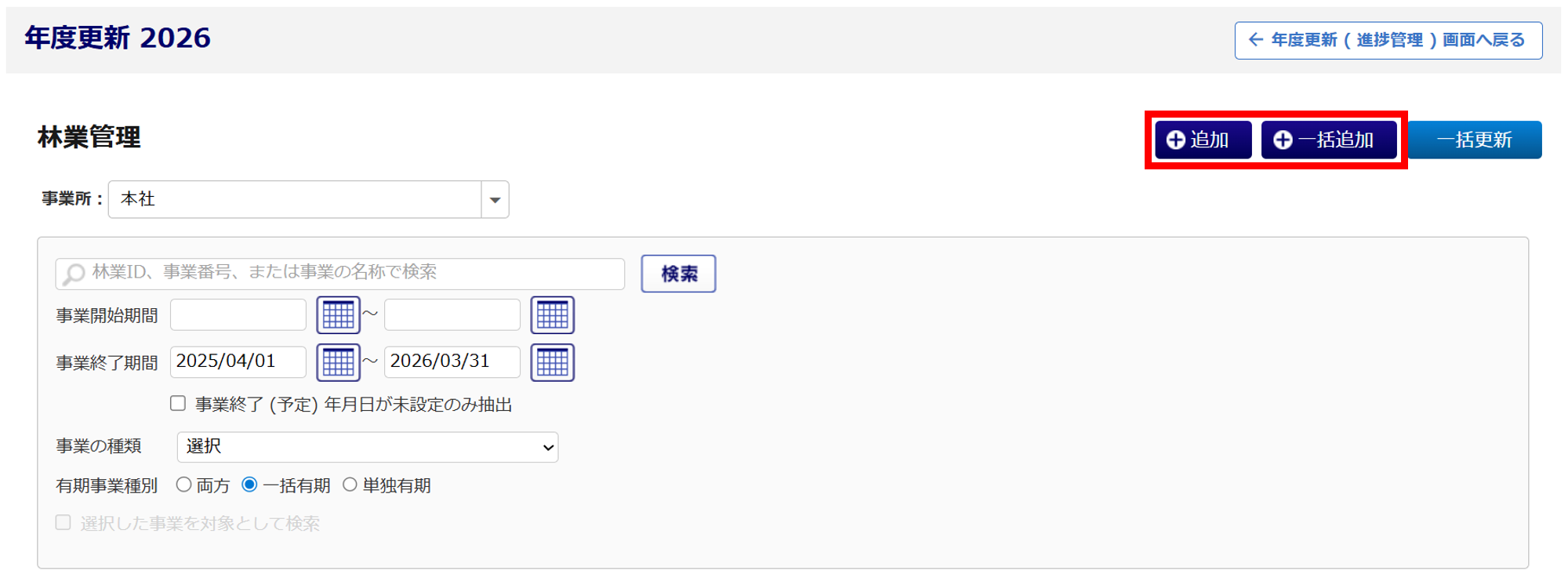This screenshot has height=581, width=1568.
Task: Click the 2026/03/31 end date field
Action: click(452, 362)
